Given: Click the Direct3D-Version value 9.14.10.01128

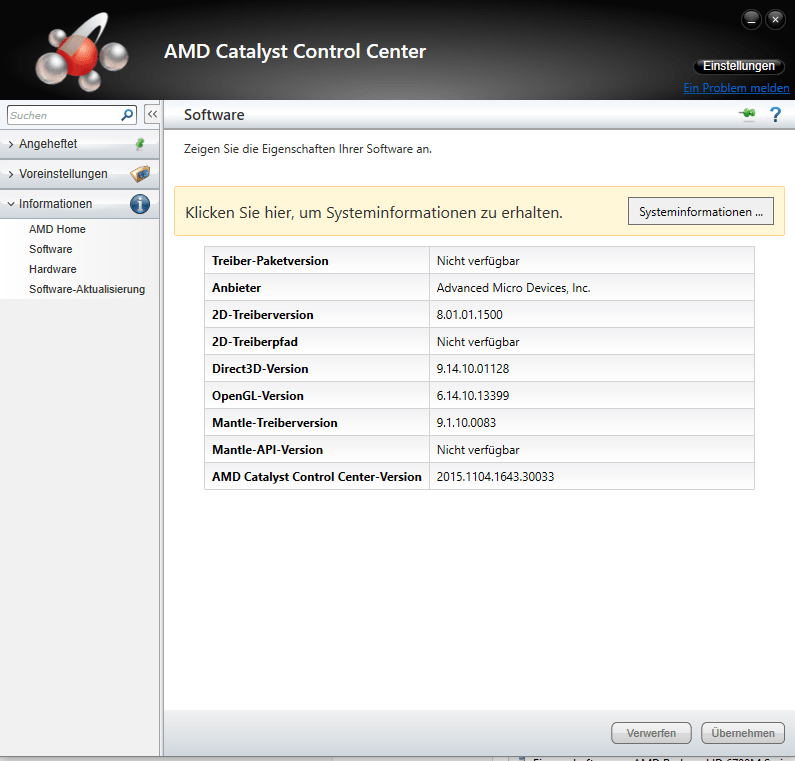Looking at the screenshot, I should [x=473, y=369].
